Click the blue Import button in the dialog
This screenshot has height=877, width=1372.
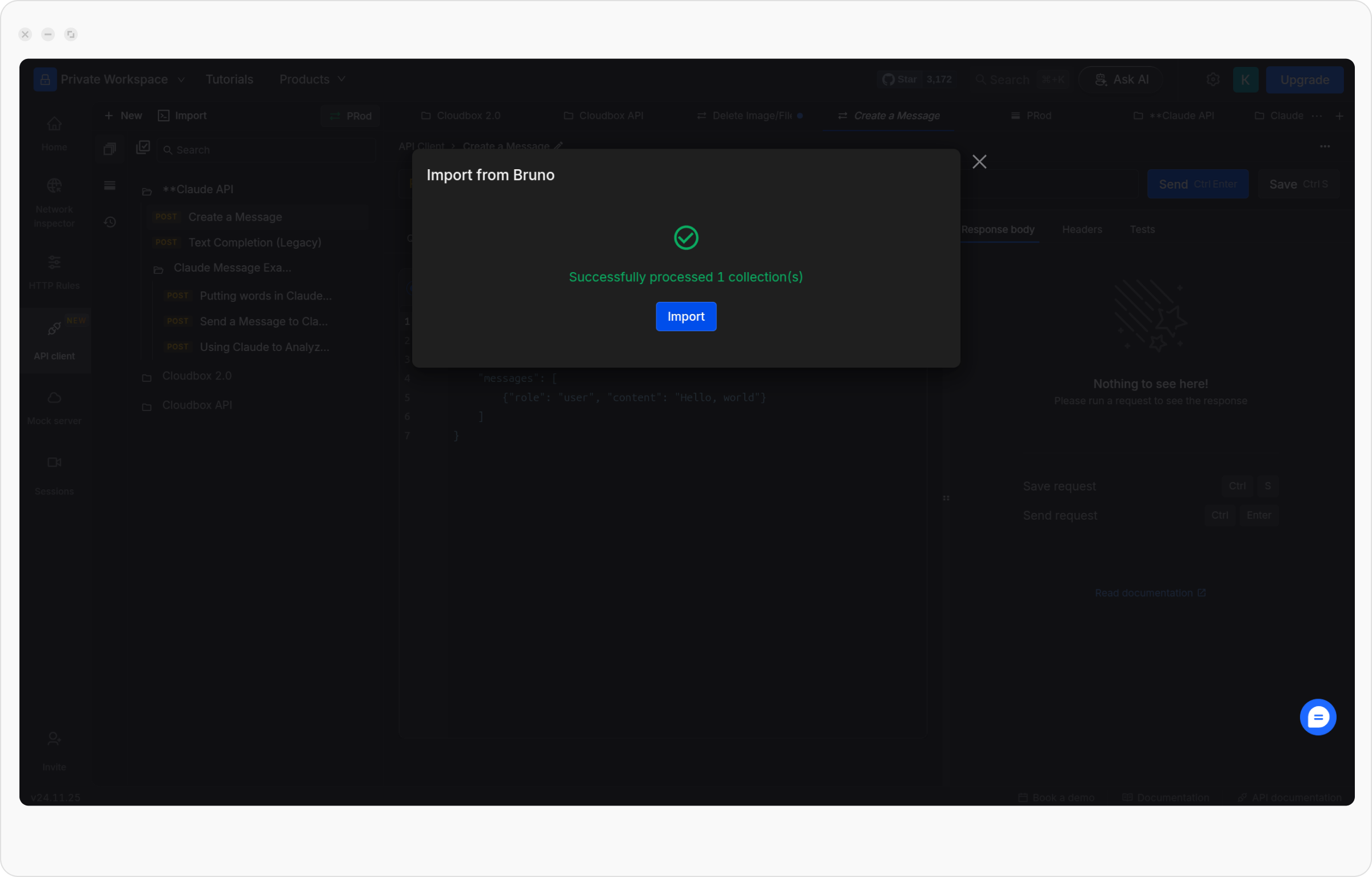tap(685, 316)
